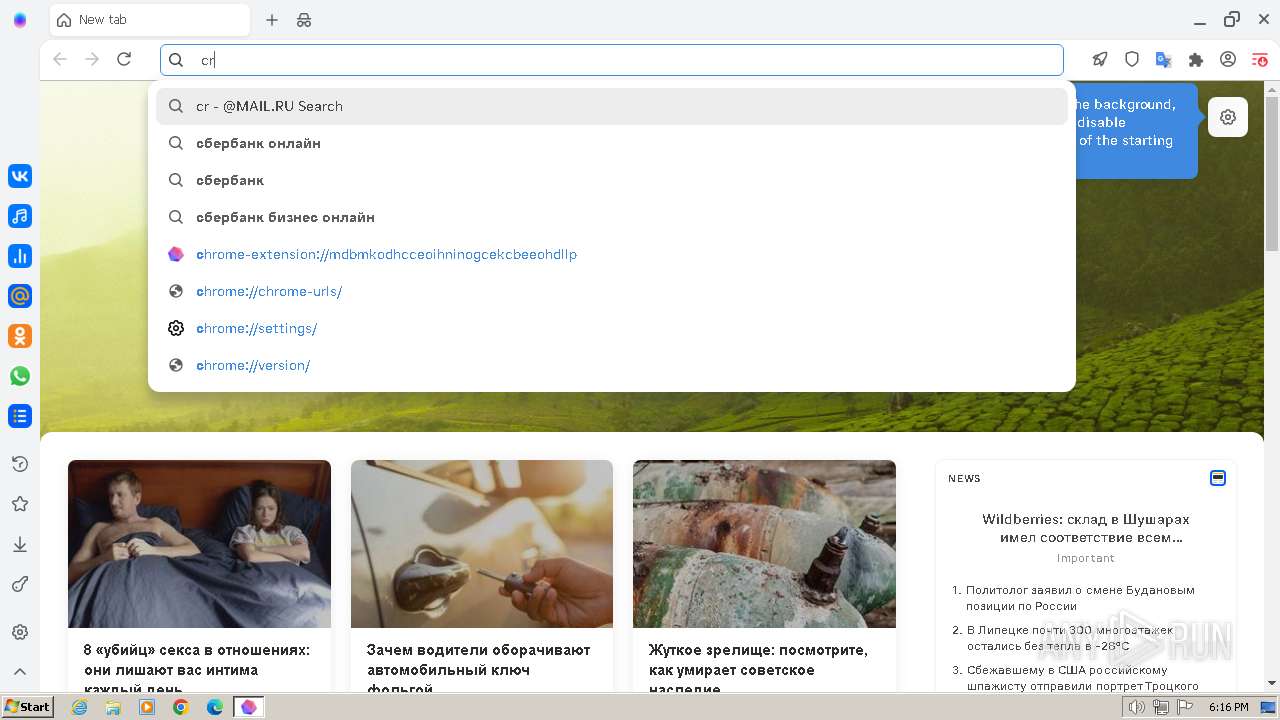Open bookmarks star in sidebar
This screenshot has width=1280, height=720.
(x=20, y=504)
